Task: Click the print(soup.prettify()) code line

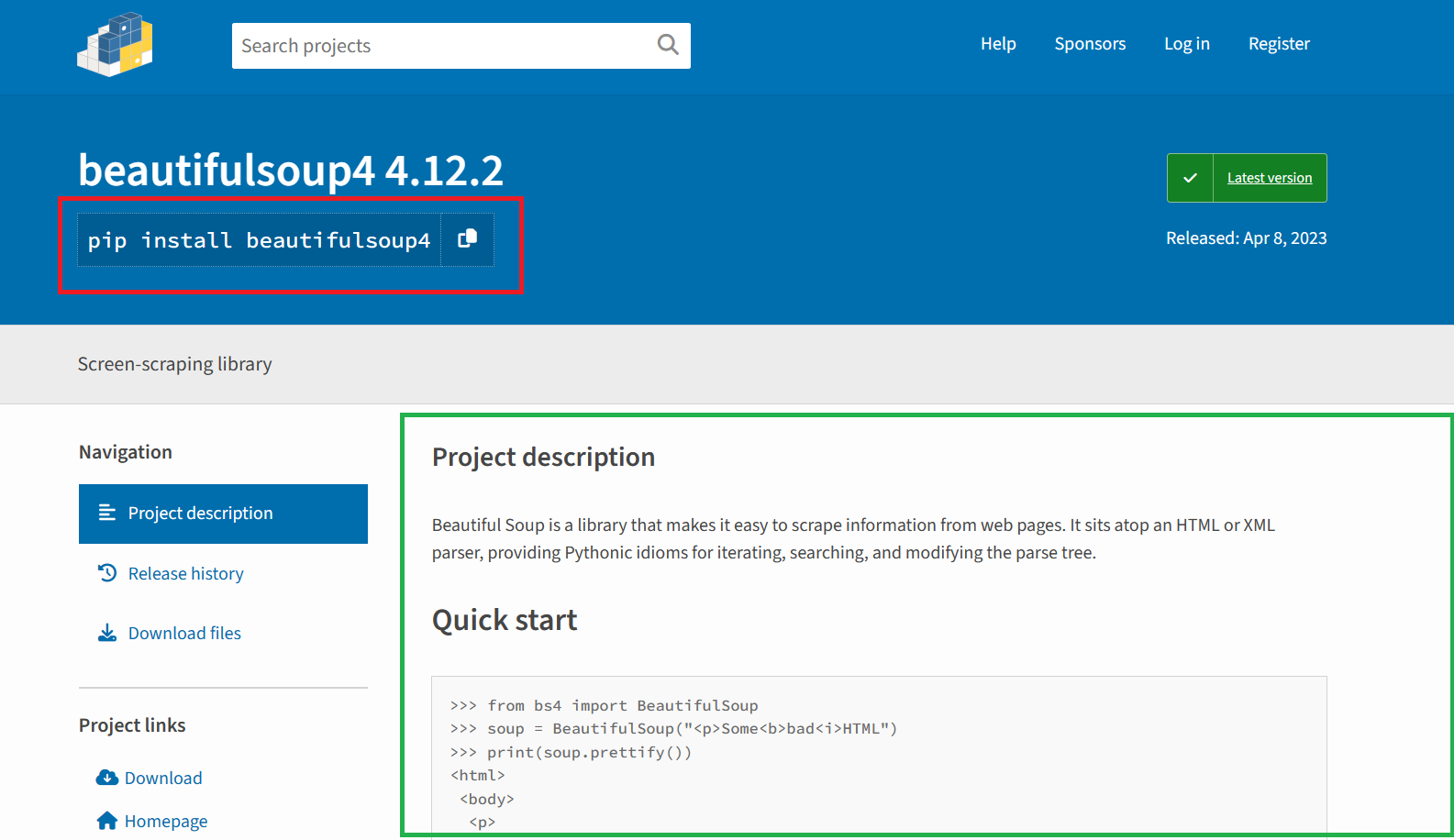Action: 571,752
